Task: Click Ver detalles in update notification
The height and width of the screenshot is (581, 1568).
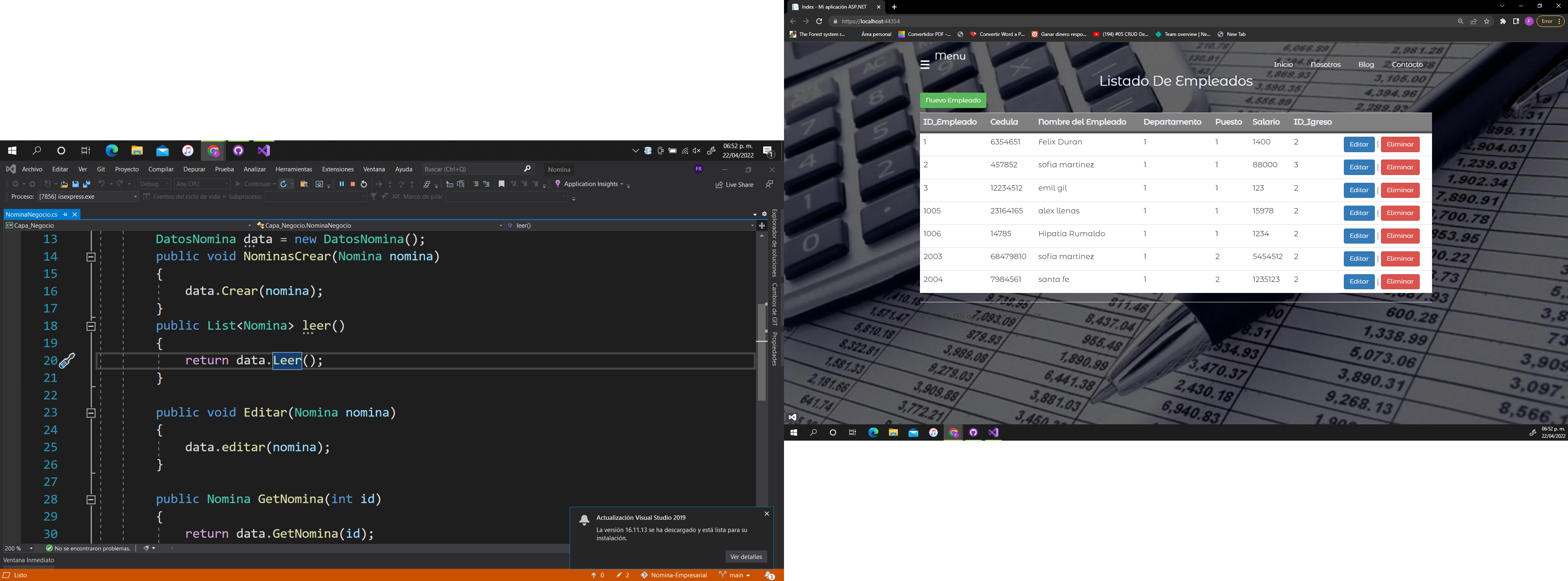Action: click(746, 557)
